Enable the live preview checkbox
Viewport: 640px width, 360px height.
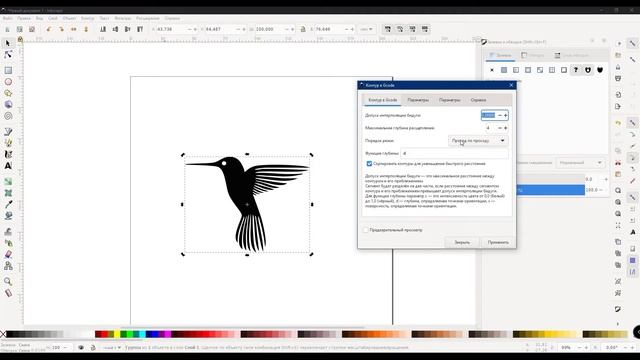[x=366, y=230]
